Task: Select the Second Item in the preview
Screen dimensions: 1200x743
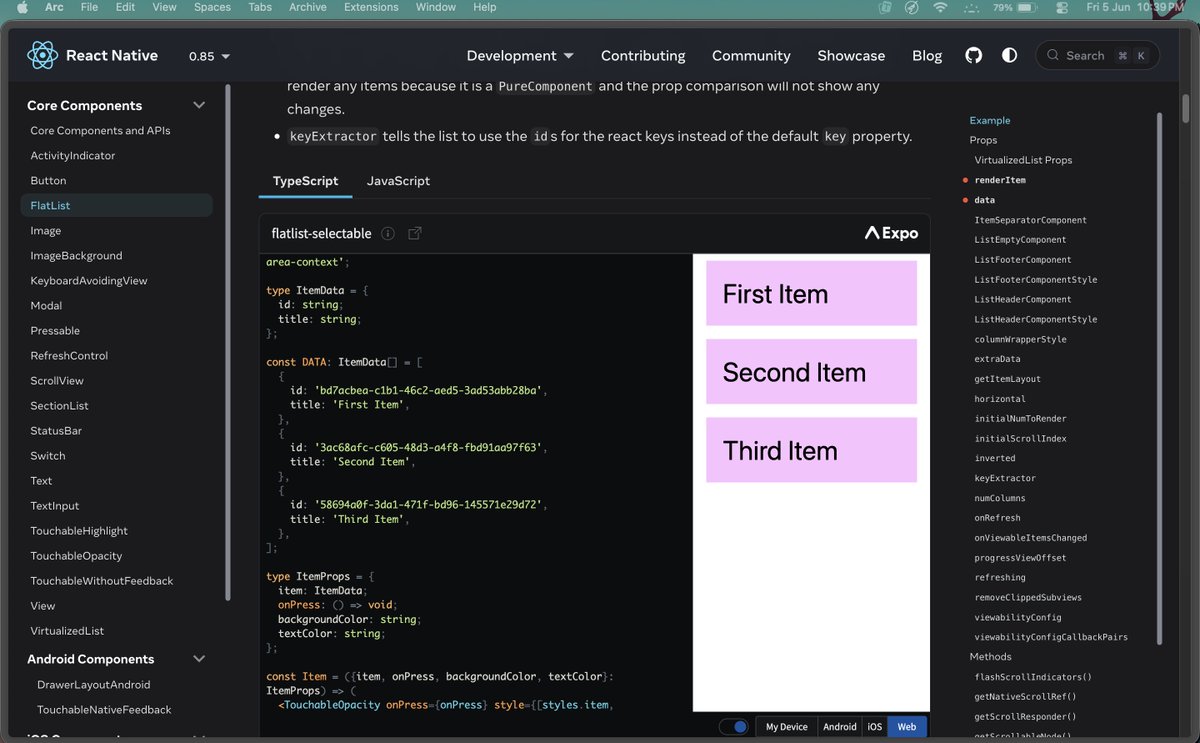Action: (811, 371)
